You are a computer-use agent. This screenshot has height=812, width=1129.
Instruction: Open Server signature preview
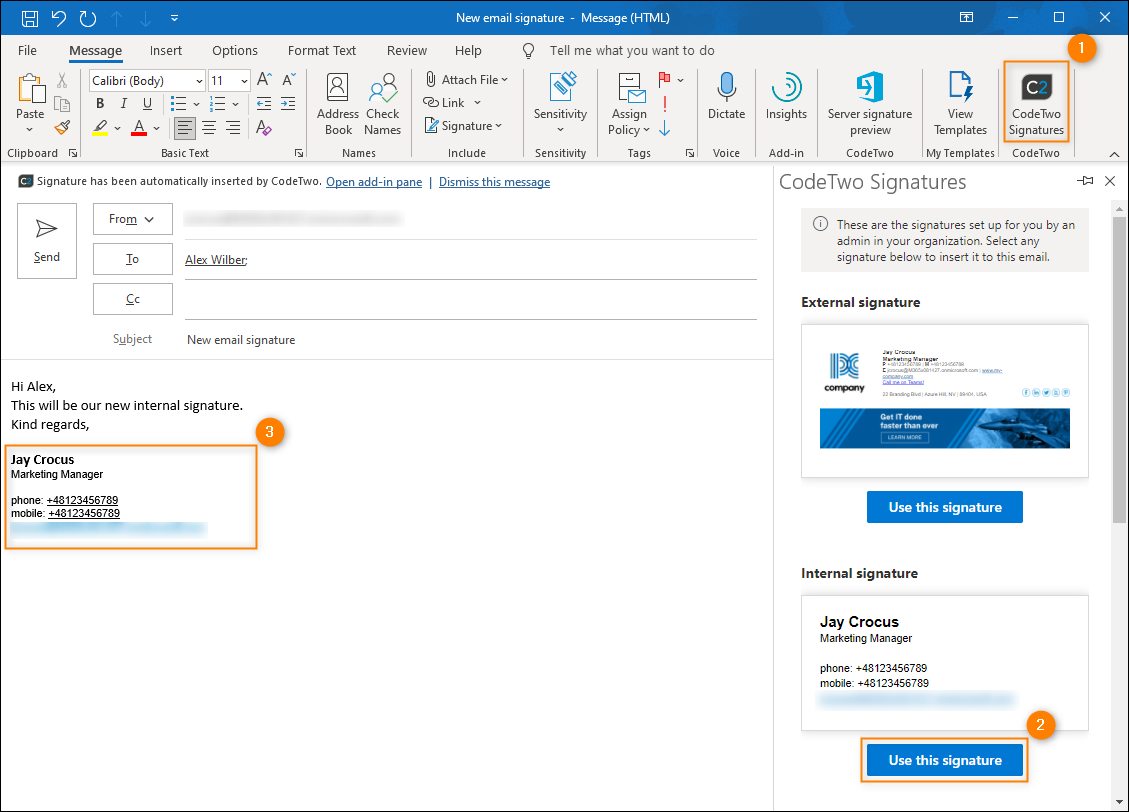pyautogui.click(x=870, y=104)
